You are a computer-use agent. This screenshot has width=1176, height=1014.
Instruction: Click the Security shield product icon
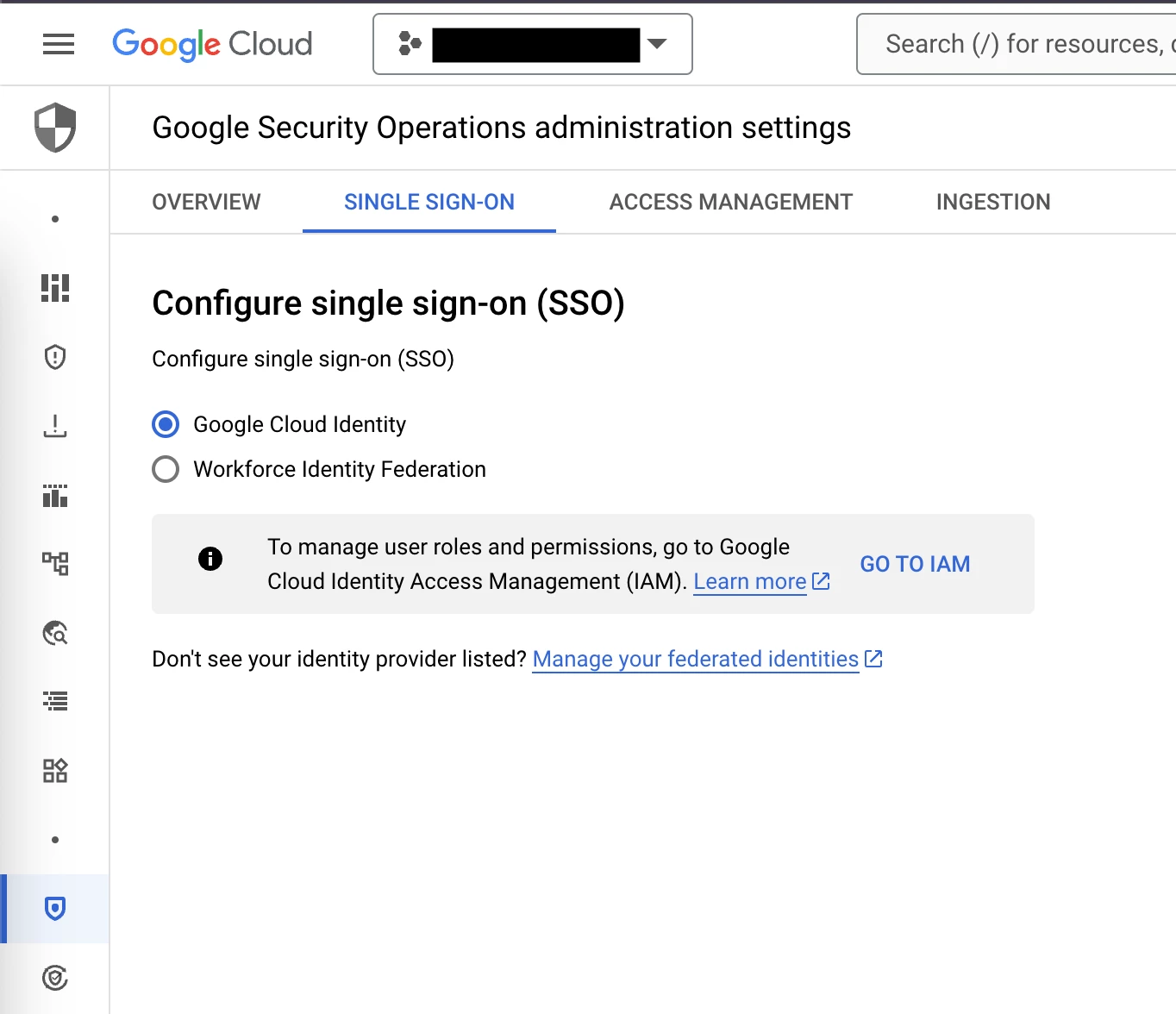click(55, 128)
